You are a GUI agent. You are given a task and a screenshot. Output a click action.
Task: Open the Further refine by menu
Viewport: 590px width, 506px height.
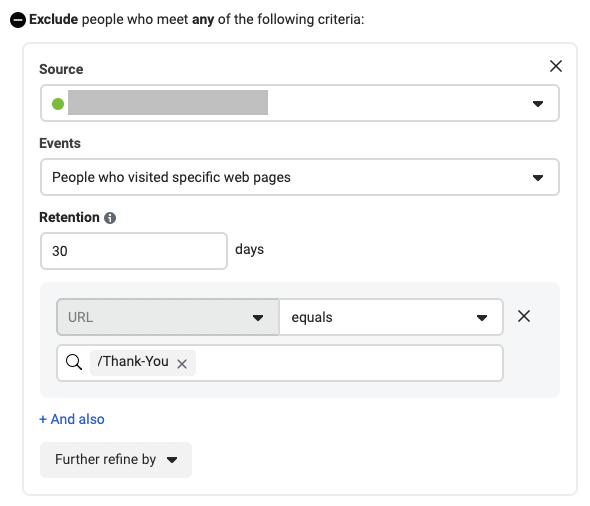[x=116, y=460]
